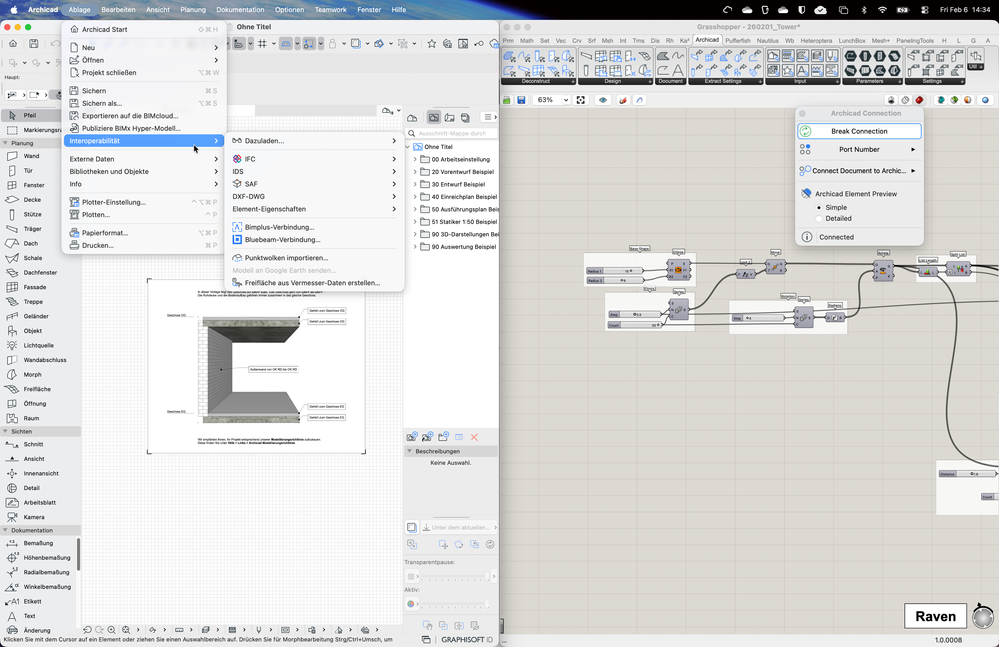Open the Externe Daten submenu
Image resolution: width=999 pixels, height=647 pixels.
[143, 159]
